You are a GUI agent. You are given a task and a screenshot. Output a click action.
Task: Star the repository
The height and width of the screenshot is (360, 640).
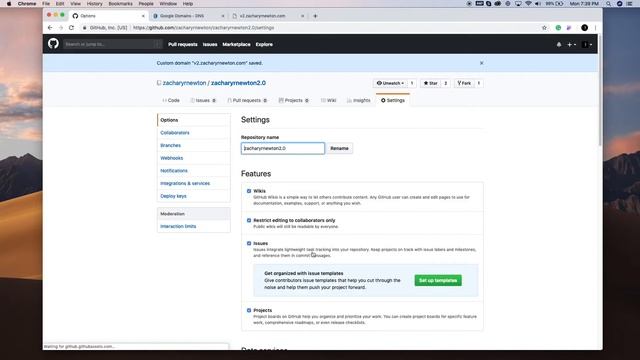pos(431,83)
